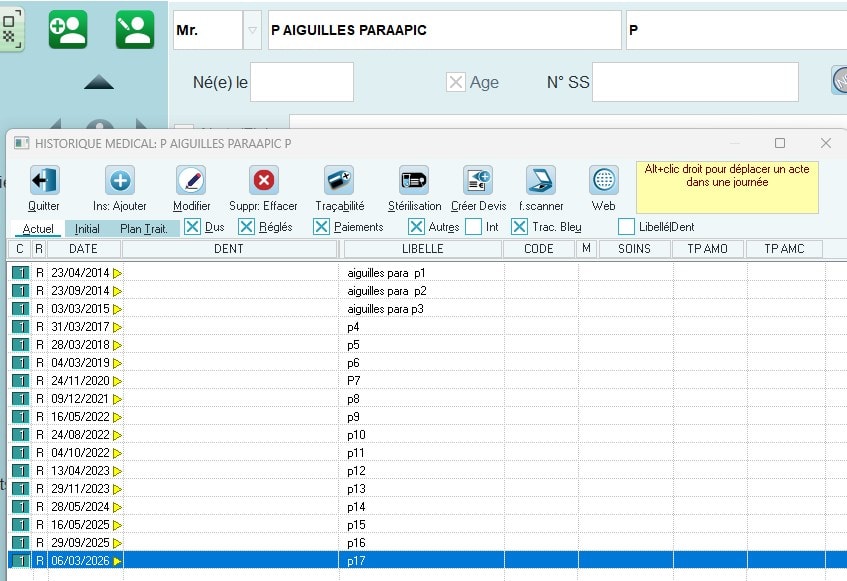
Task: Toggle the Age checkbox
Action: 456,82
